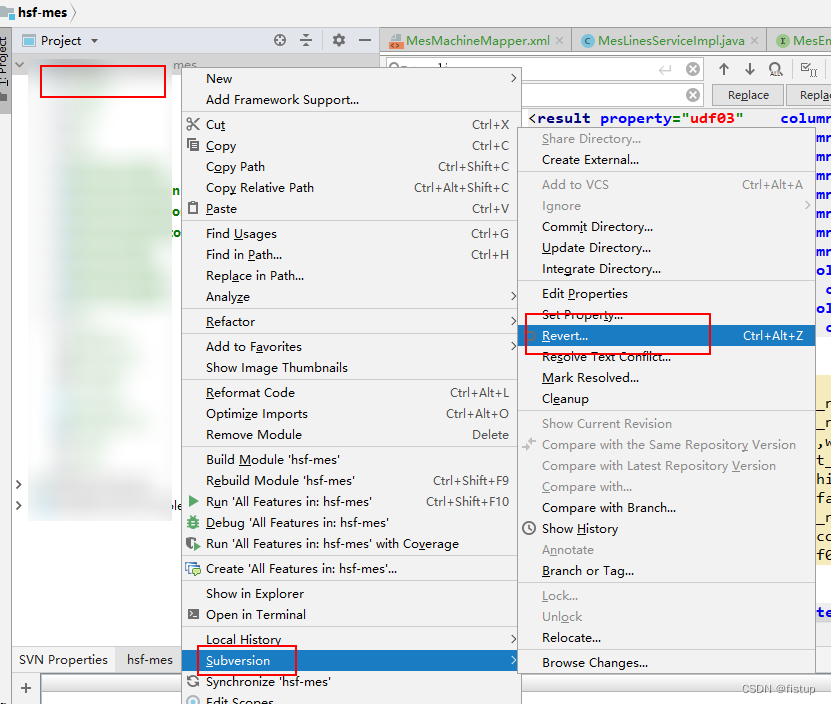Image resolution: width=831 pixels, height=704 pixels.
Task: Open Project panel settings gear
Action: (x=339, y=40)
